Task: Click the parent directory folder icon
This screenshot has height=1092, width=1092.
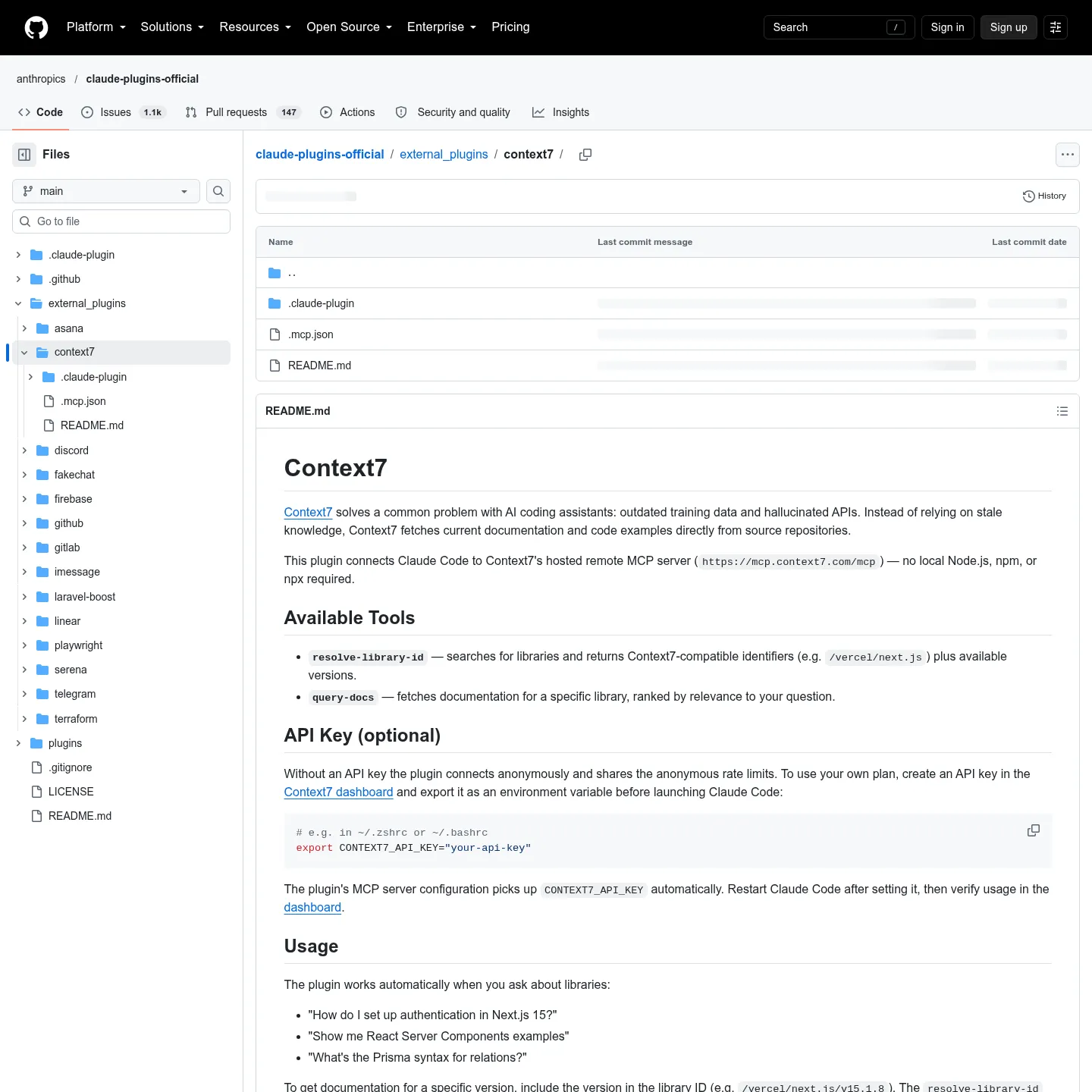Action: pos(275,273)
